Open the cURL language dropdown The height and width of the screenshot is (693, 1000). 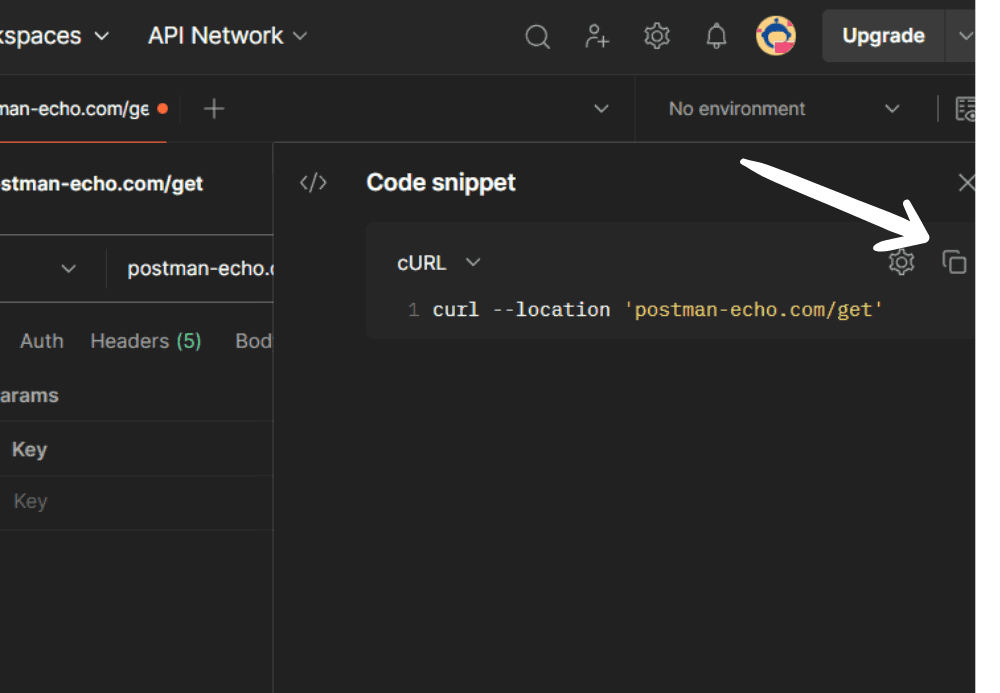coord(438,263)
